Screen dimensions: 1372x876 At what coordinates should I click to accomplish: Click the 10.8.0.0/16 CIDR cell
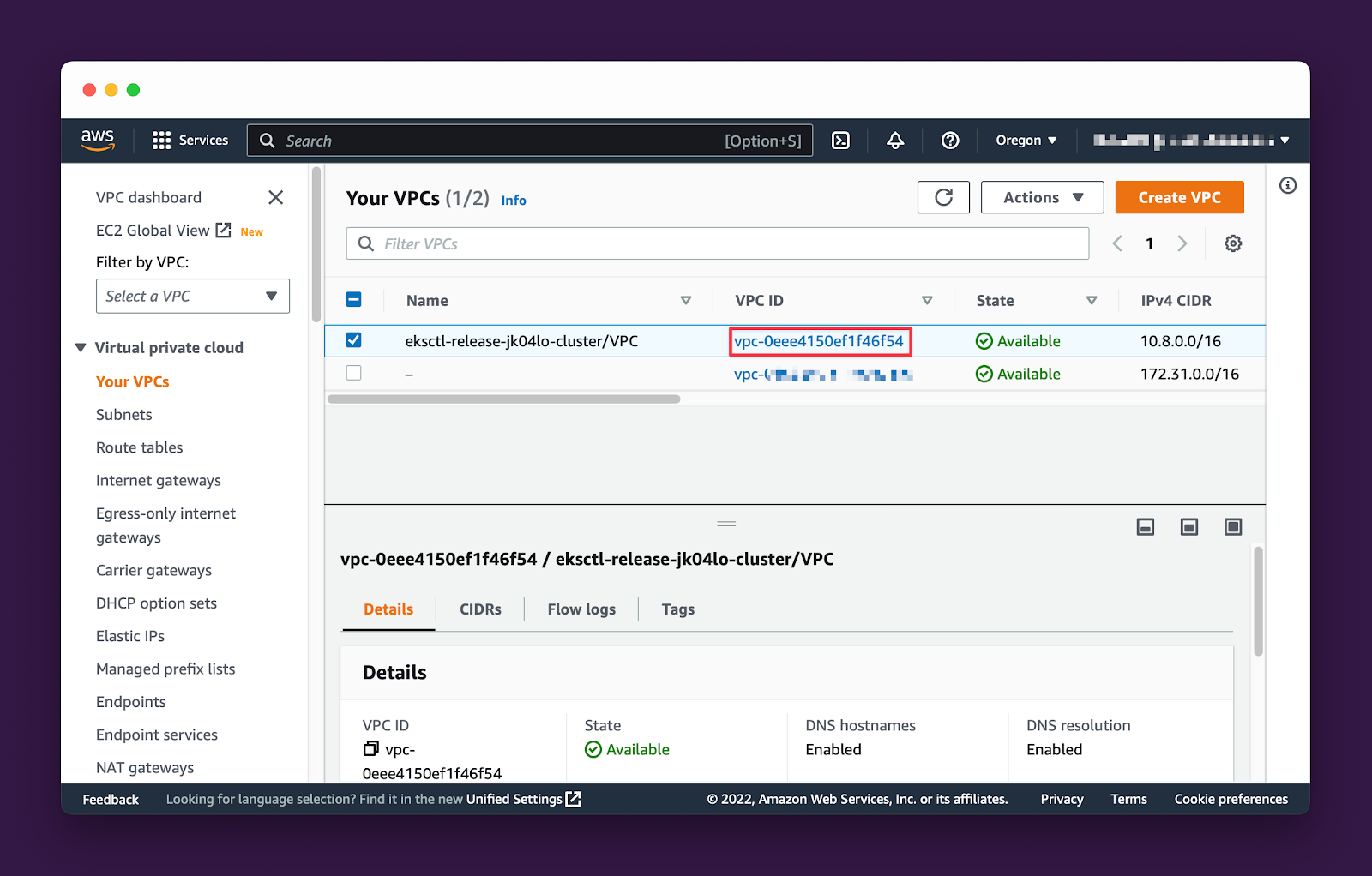point(1181,341)
